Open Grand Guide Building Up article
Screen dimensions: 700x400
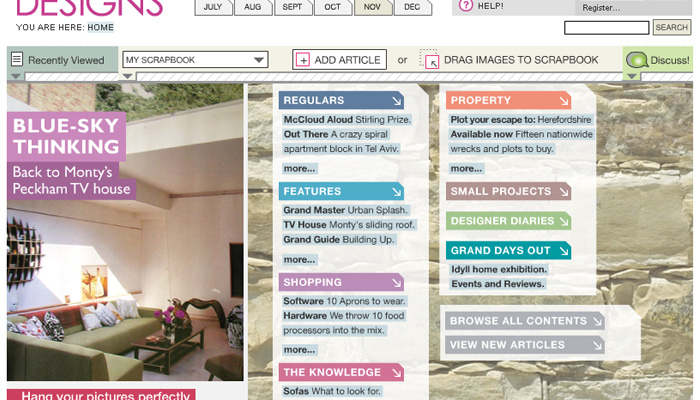pos(339,240)
